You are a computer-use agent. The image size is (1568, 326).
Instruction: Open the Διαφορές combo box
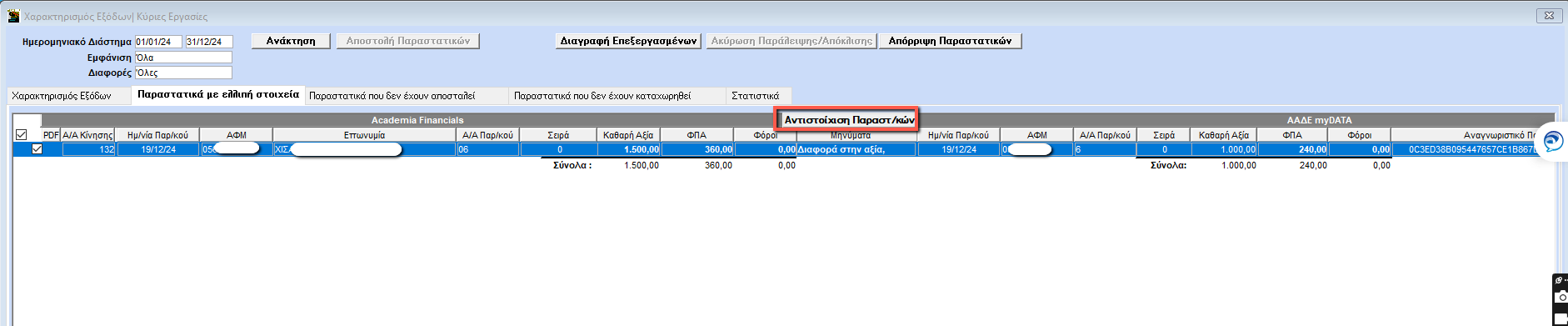pos(183,73)
